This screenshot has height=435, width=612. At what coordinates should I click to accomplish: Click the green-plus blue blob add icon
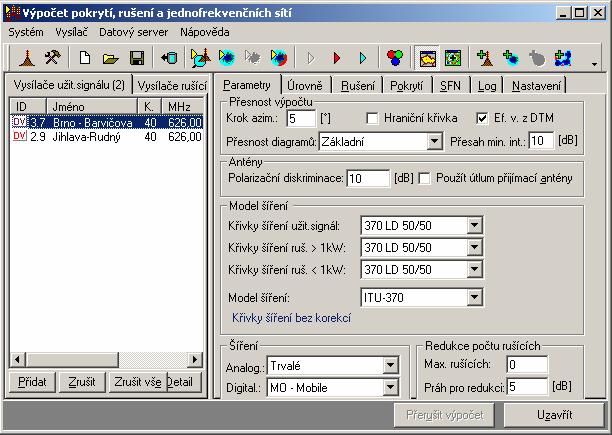click(x=511, y=58)
